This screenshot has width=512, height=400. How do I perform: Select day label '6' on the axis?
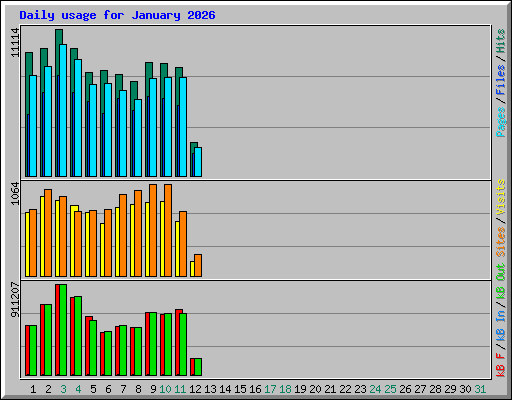point(108,389)
